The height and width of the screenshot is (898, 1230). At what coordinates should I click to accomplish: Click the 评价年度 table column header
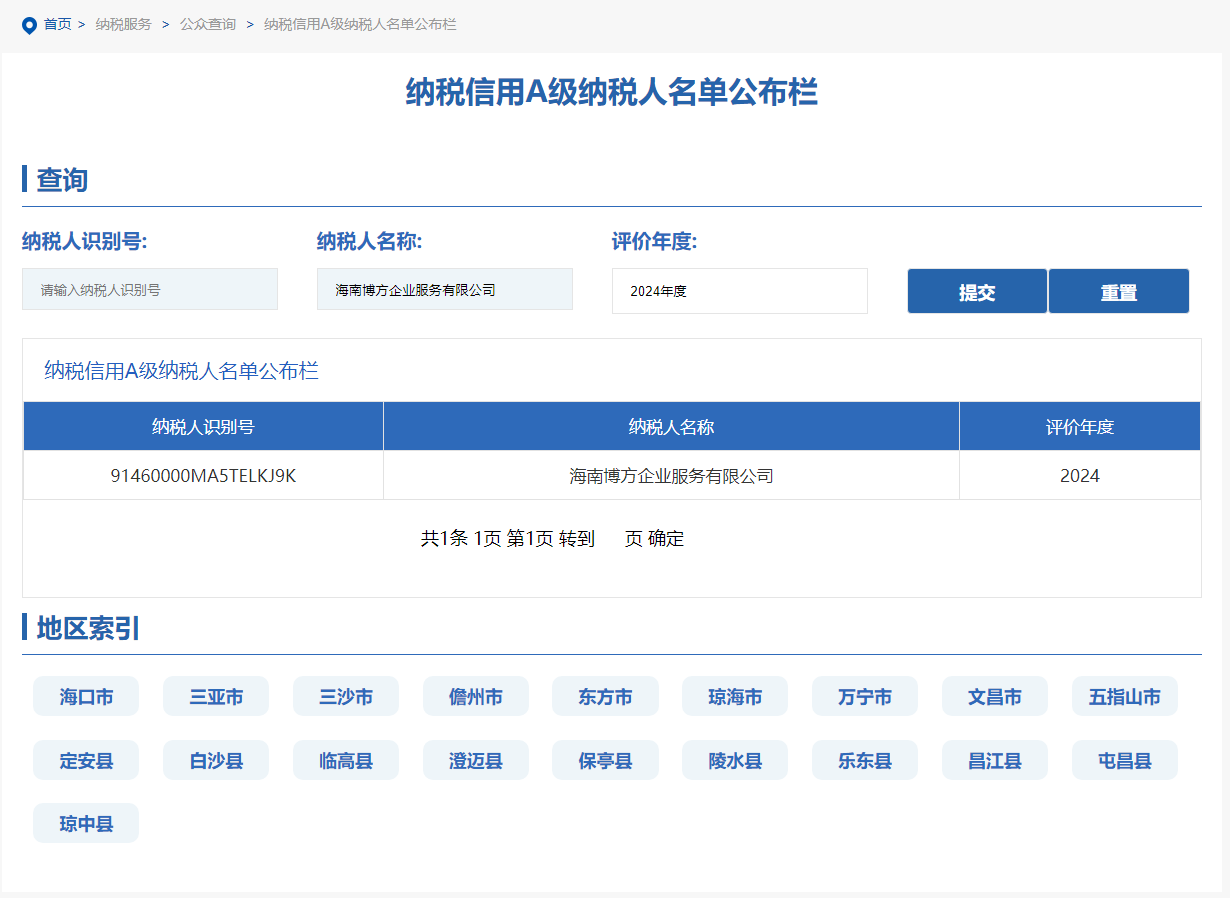click(x=1080, y=427)
